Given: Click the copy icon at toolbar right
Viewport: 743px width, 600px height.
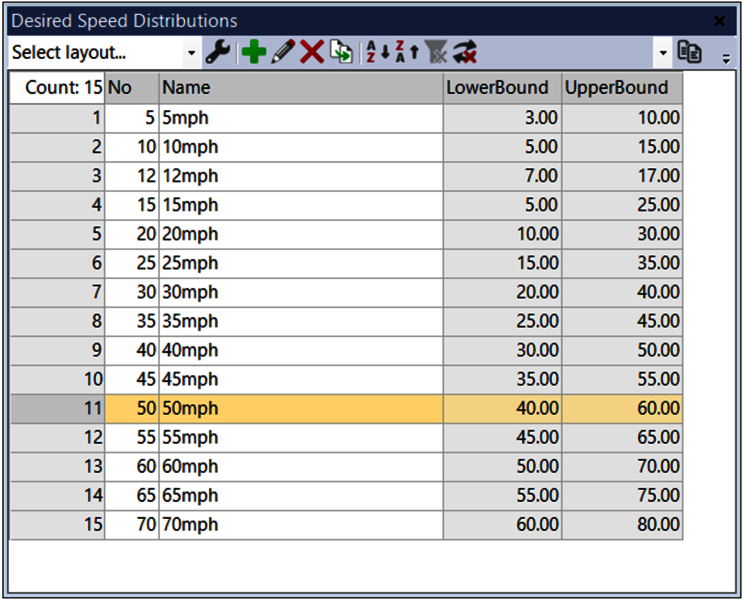Looking at the screenshot, I should click(x=689, y=52).
